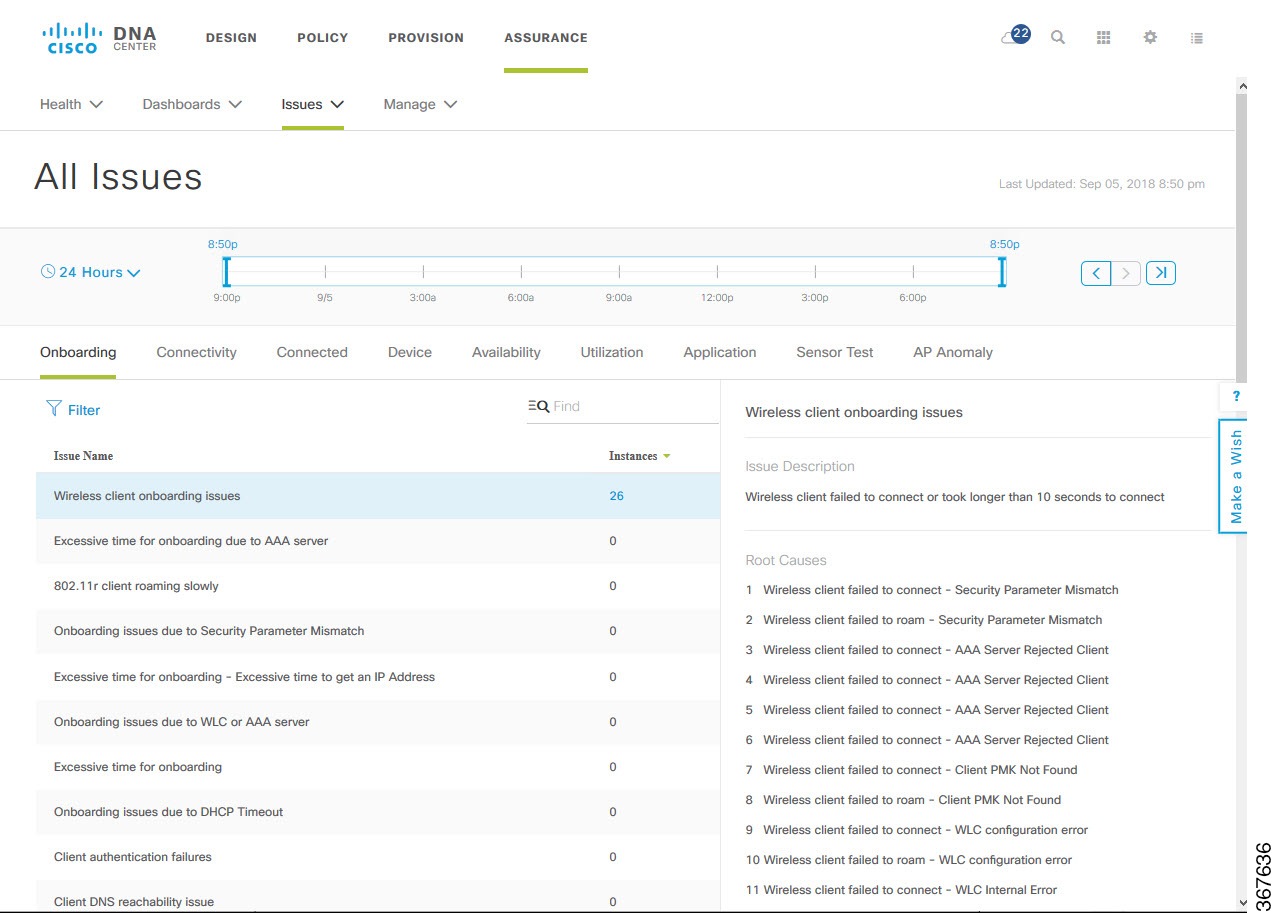This screenshot has height=913, width=1272.
Task: Open the settings gear icon
Action: tap(1149, 37)
